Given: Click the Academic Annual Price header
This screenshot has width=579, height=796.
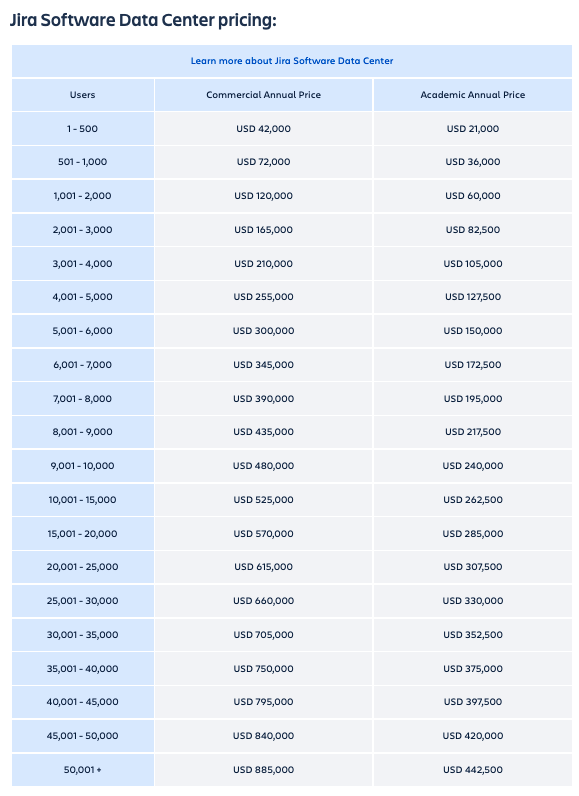Looking at the screenshot, I should click(x=473, y=95).
